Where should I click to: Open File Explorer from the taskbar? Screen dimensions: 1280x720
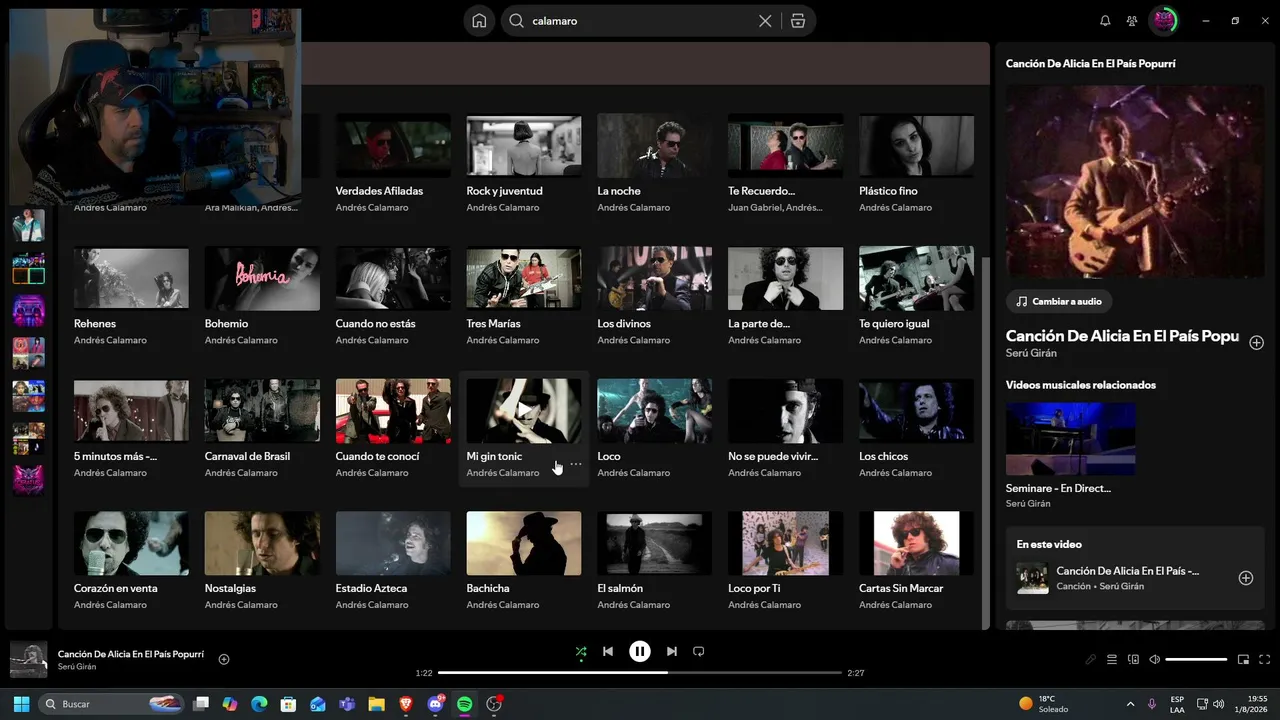pos(376,704)
